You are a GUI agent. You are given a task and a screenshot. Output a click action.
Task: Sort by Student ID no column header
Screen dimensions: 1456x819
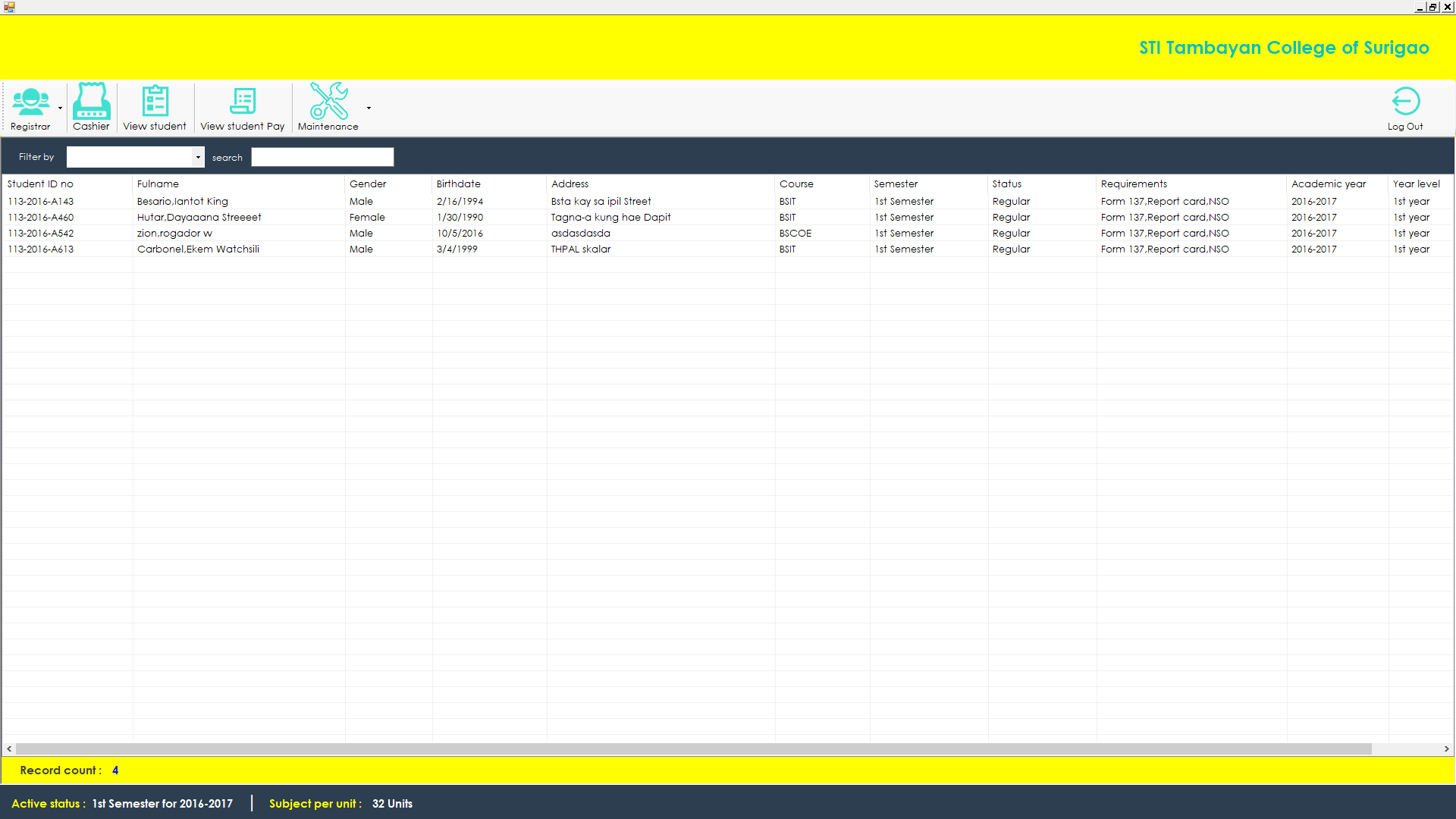tap(40, 184)
